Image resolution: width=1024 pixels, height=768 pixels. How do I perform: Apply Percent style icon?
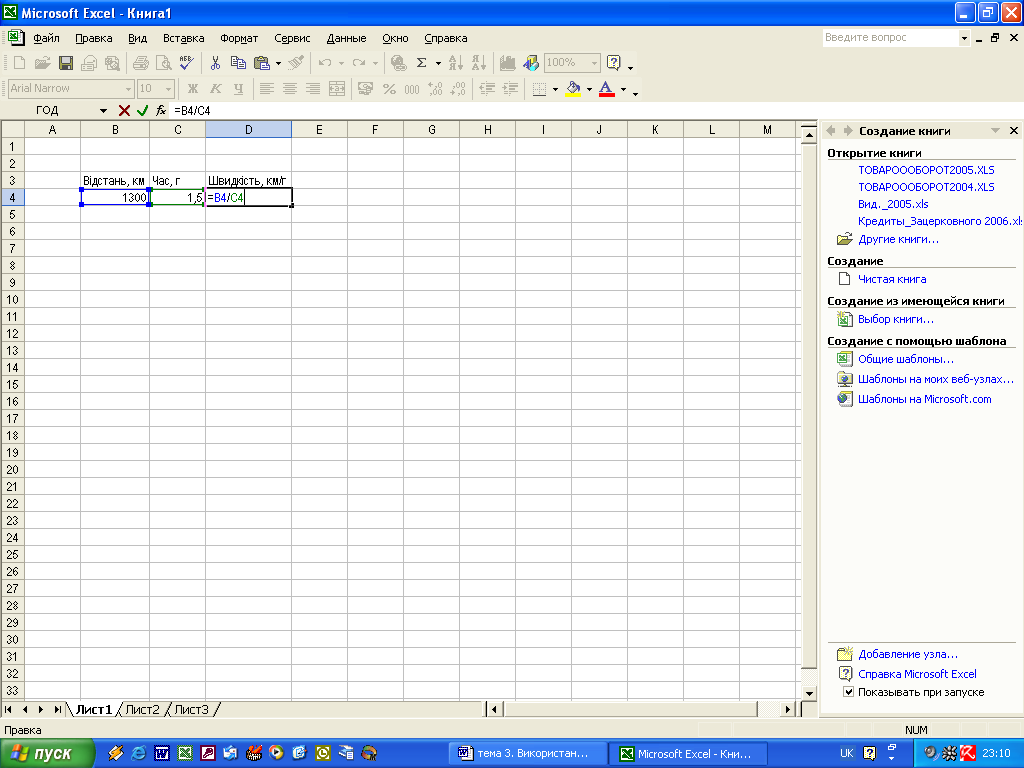click(389, 89)
